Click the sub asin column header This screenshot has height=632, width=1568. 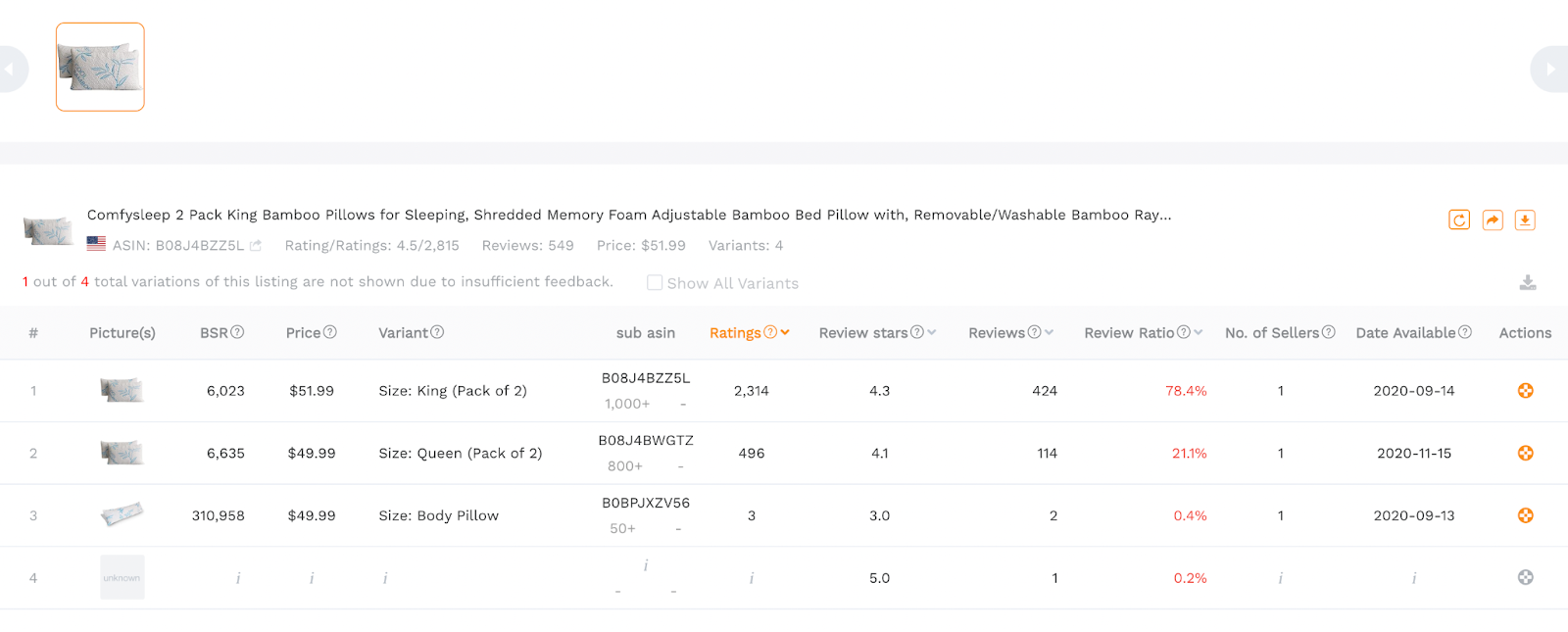point(646,333)
